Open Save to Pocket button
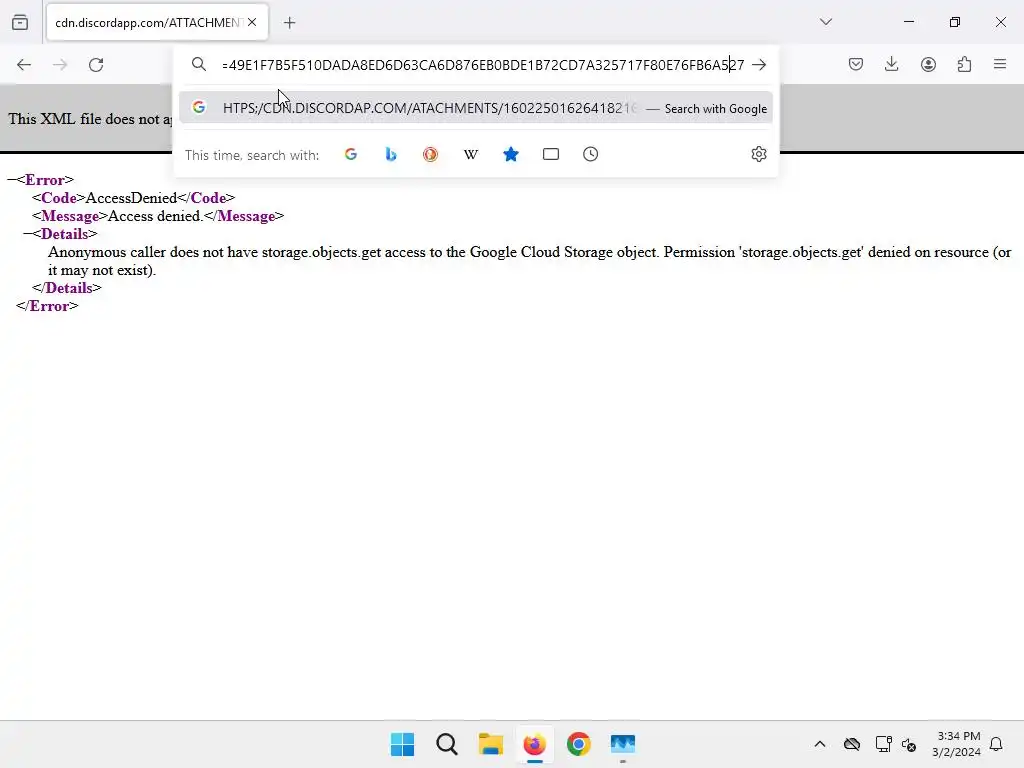 (x=856, y=64)
